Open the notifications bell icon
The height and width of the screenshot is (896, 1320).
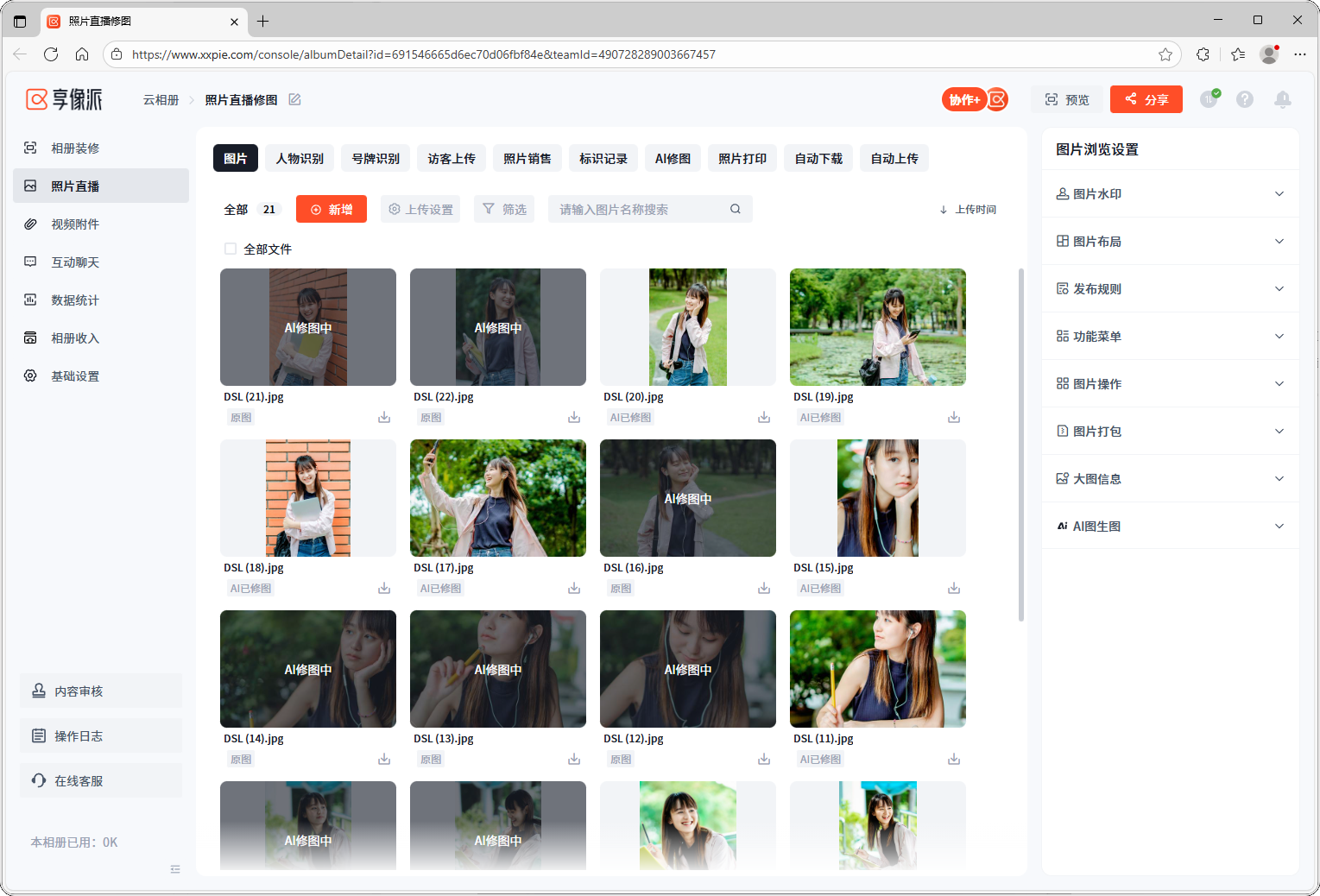(1283, 100)
